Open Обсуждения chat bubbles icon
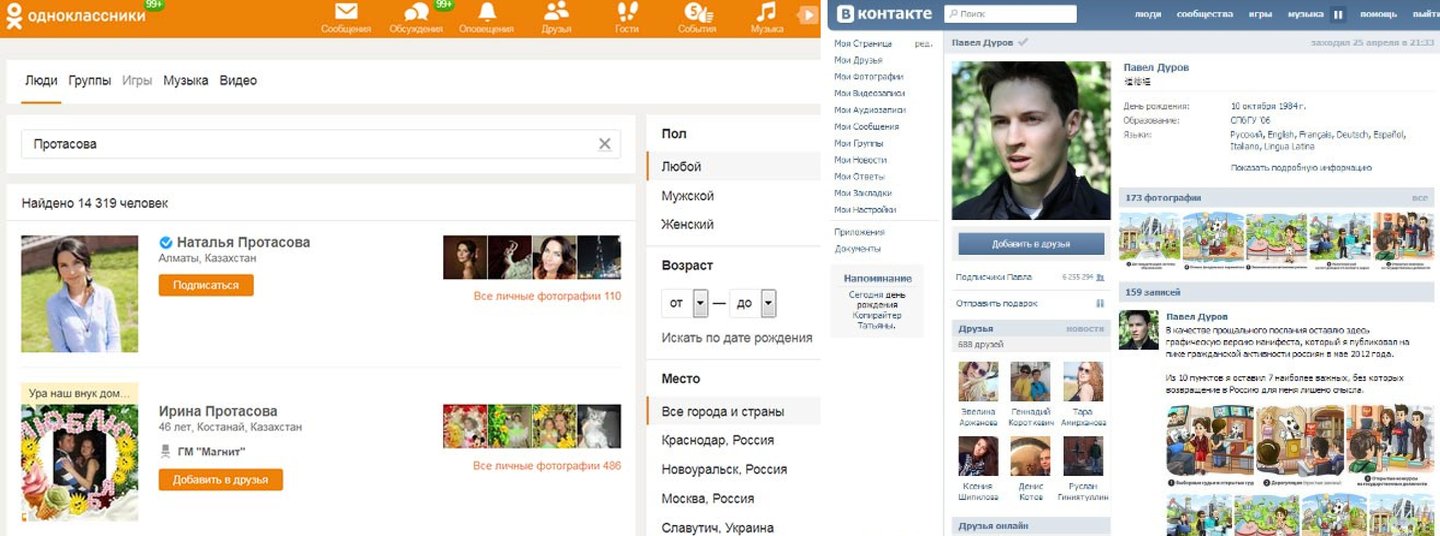The image size is (1440, 536). pos(416,12)
